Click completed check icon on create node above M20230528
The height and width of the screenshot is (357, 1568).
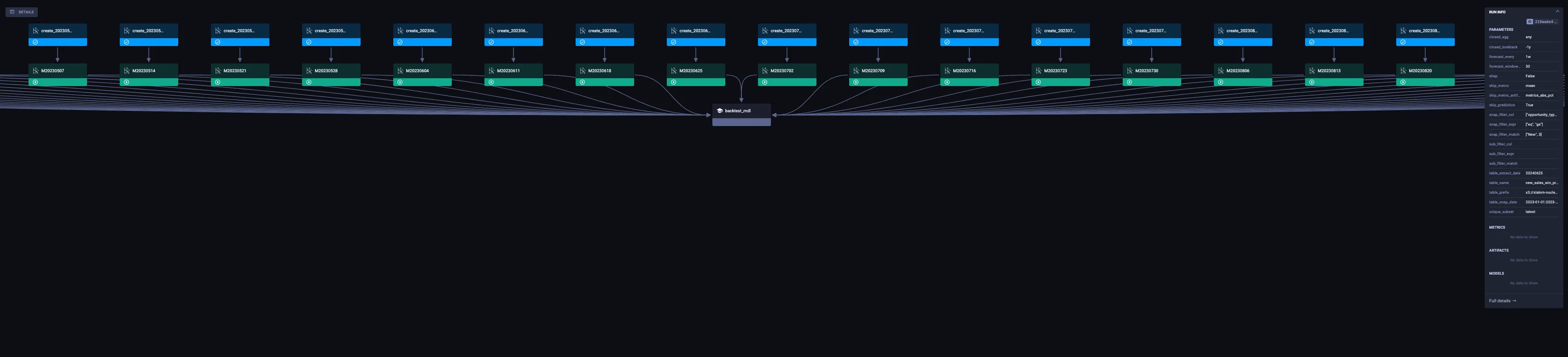309,42
